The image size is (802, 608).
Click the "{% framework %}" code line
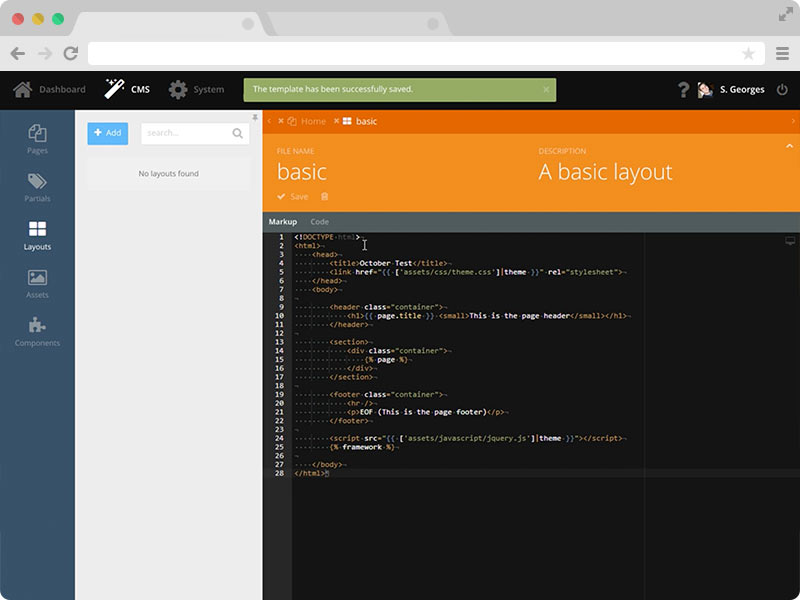362,447
